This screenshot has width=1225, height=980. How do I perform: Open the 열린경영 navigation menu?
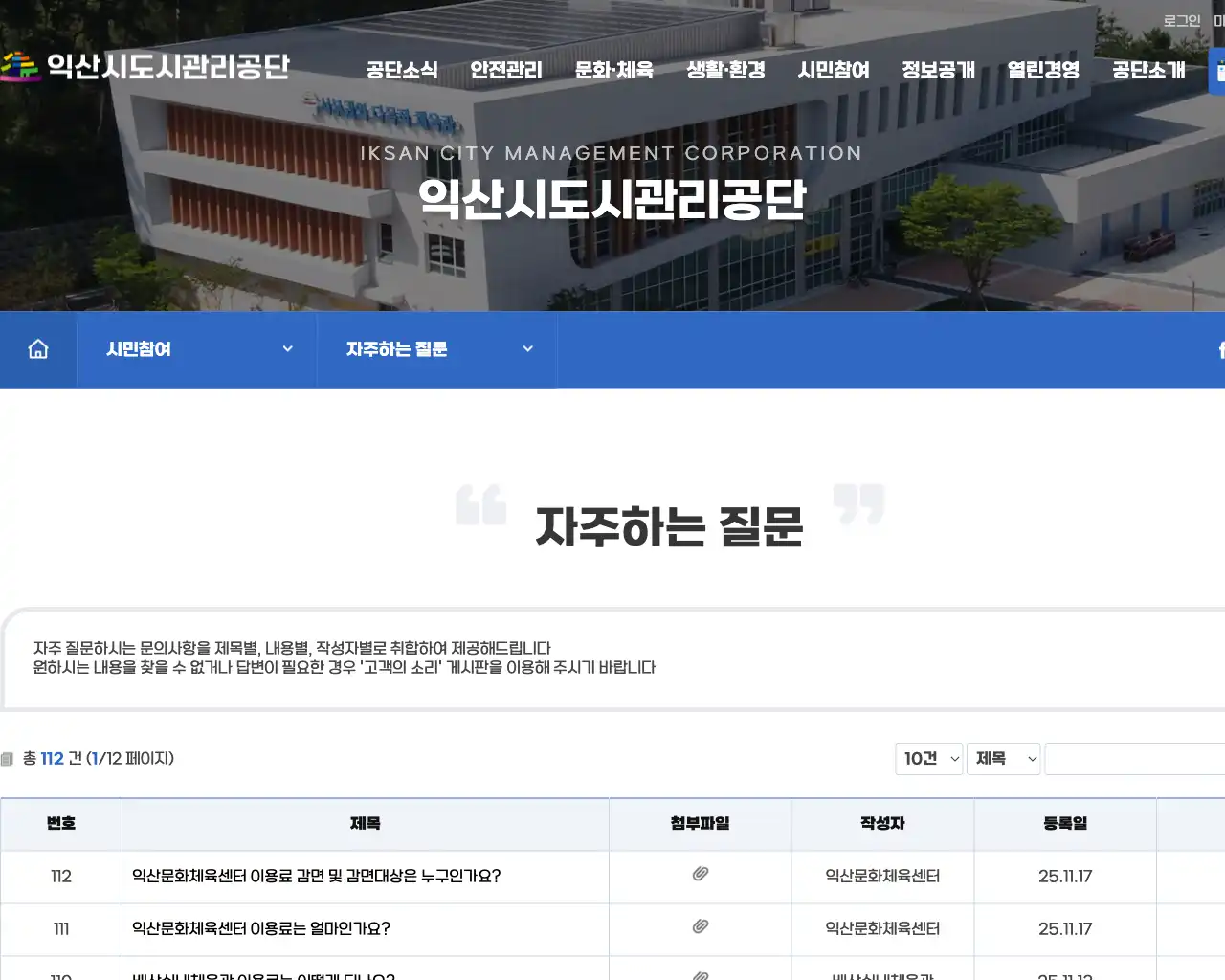[1042, 70]
